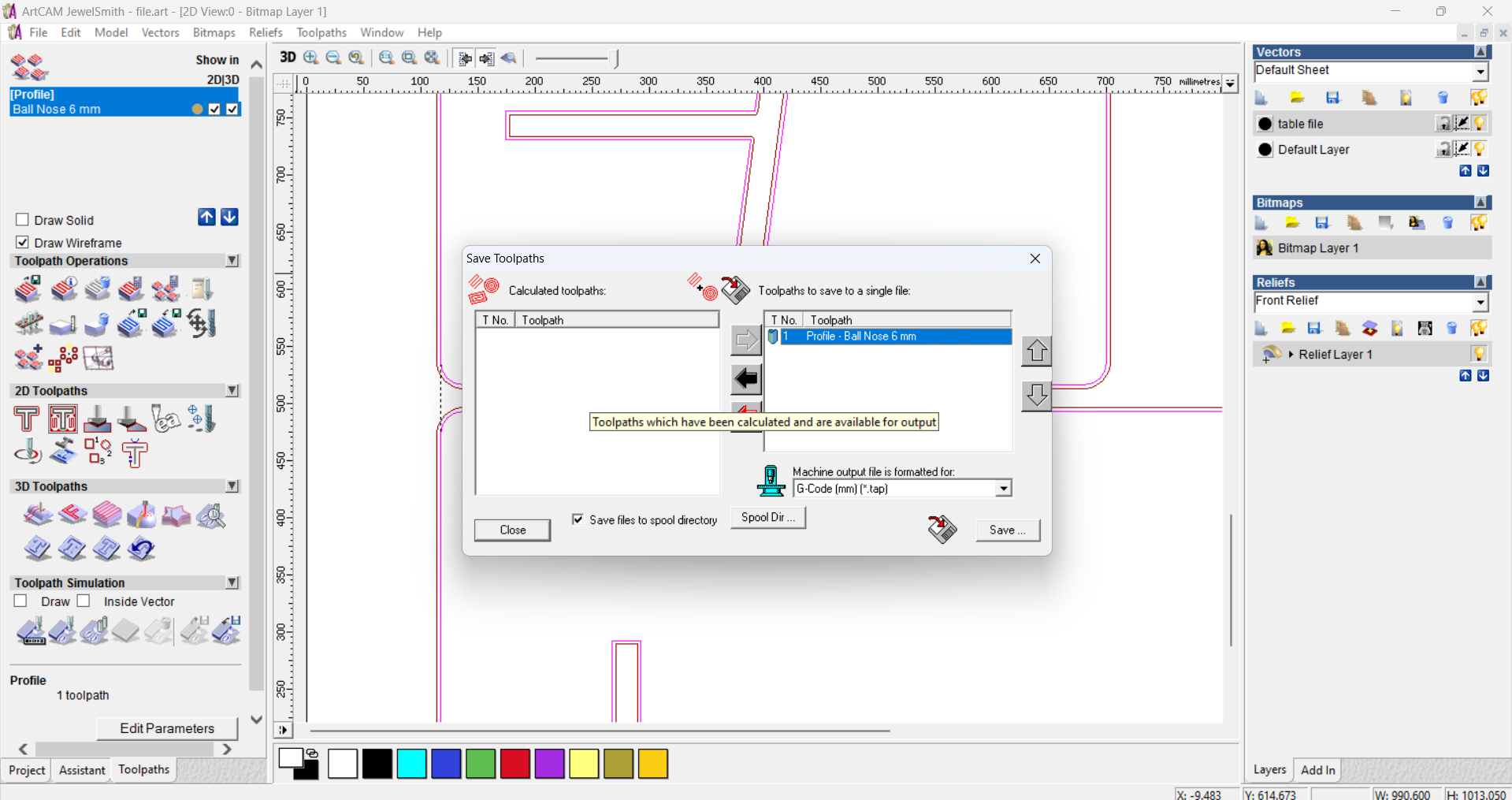Toggle Relief Layer 1 visibility bulb
The width and height of the screenshot is (1512, 800).
[1479, 354]
